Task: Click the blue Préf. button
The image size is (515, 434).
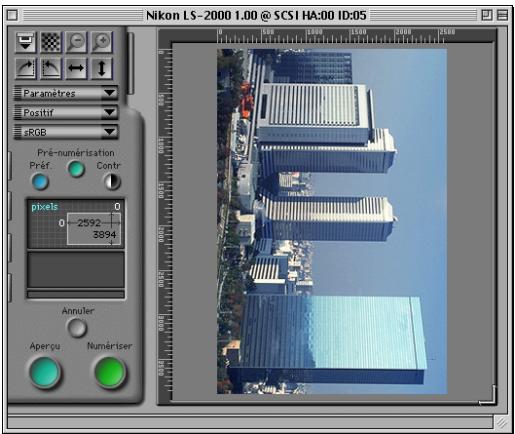Action: (x=40, y=182)
